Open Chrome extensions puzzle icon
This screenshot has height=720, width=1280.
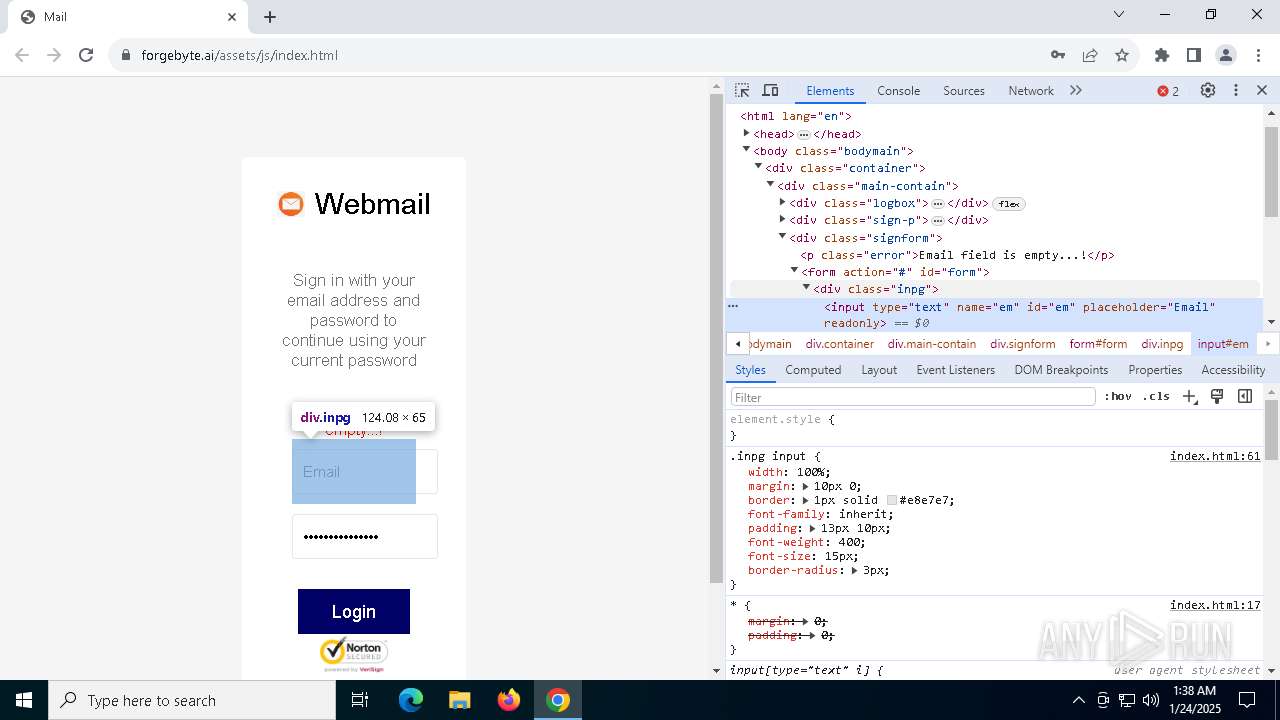click(x=1162, y=55)
